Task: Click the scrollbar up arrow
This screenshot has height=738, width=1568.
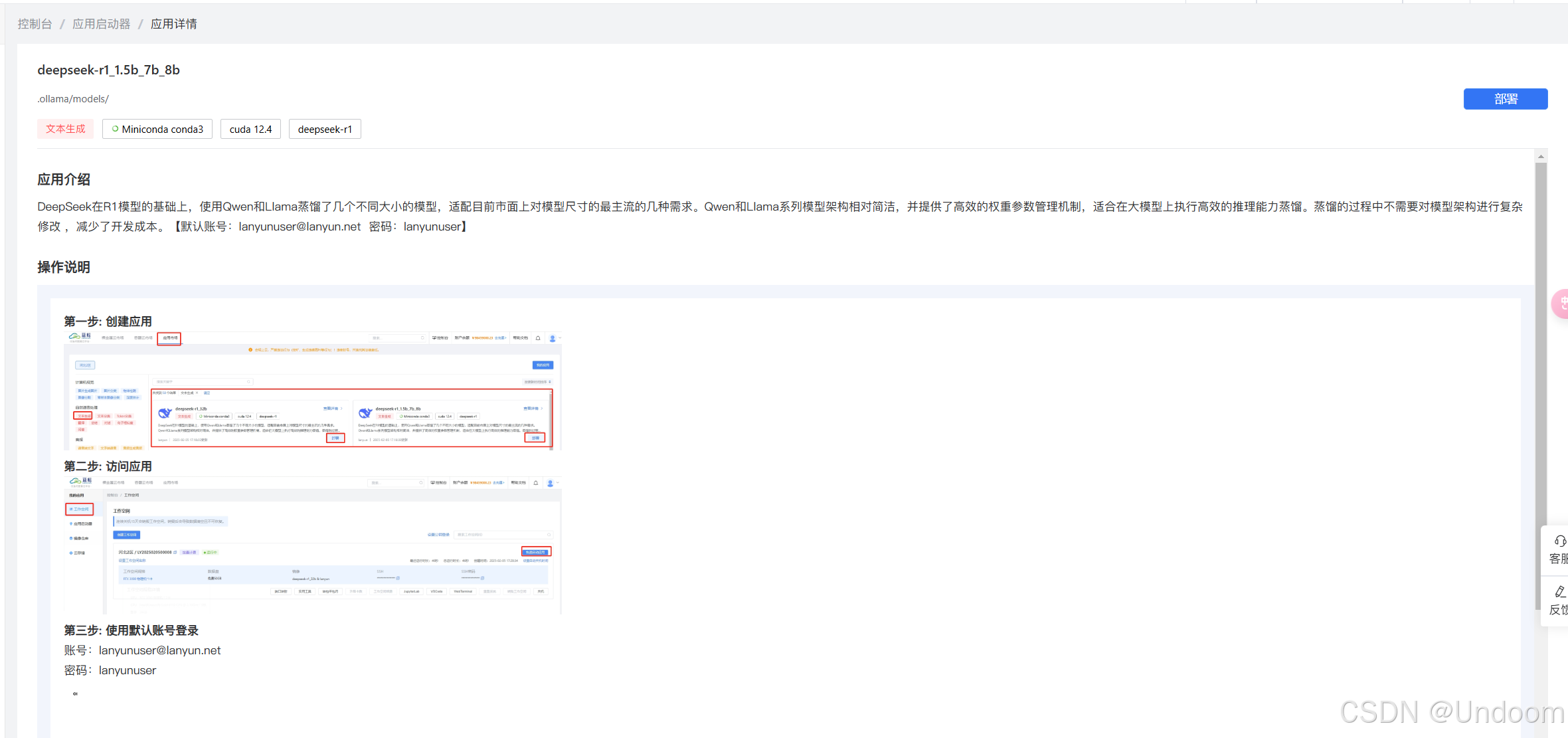Action: [1541, 156]
